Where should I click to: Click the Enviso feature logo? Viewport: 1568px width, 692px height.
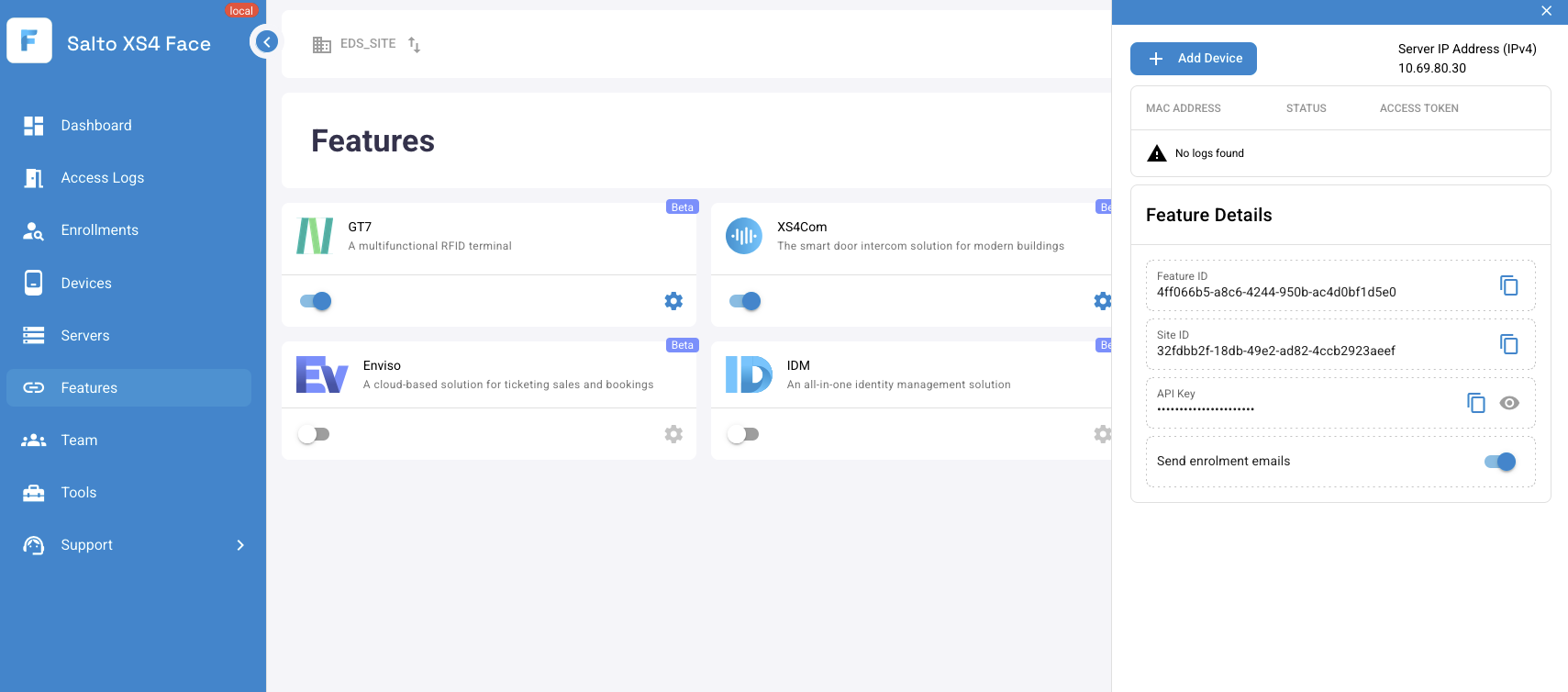pyautogui.click(x=322, y=374)
